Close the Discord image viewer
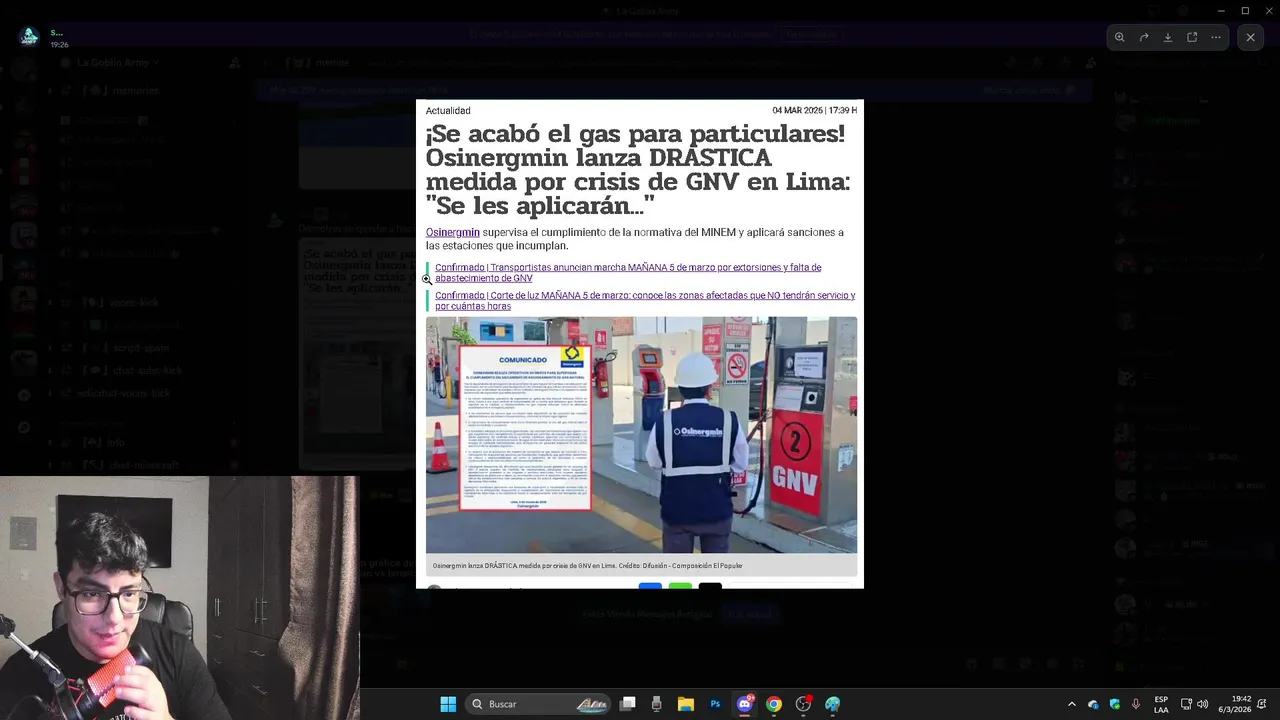Screen dimensions: 1280x720 (1250, 37)
